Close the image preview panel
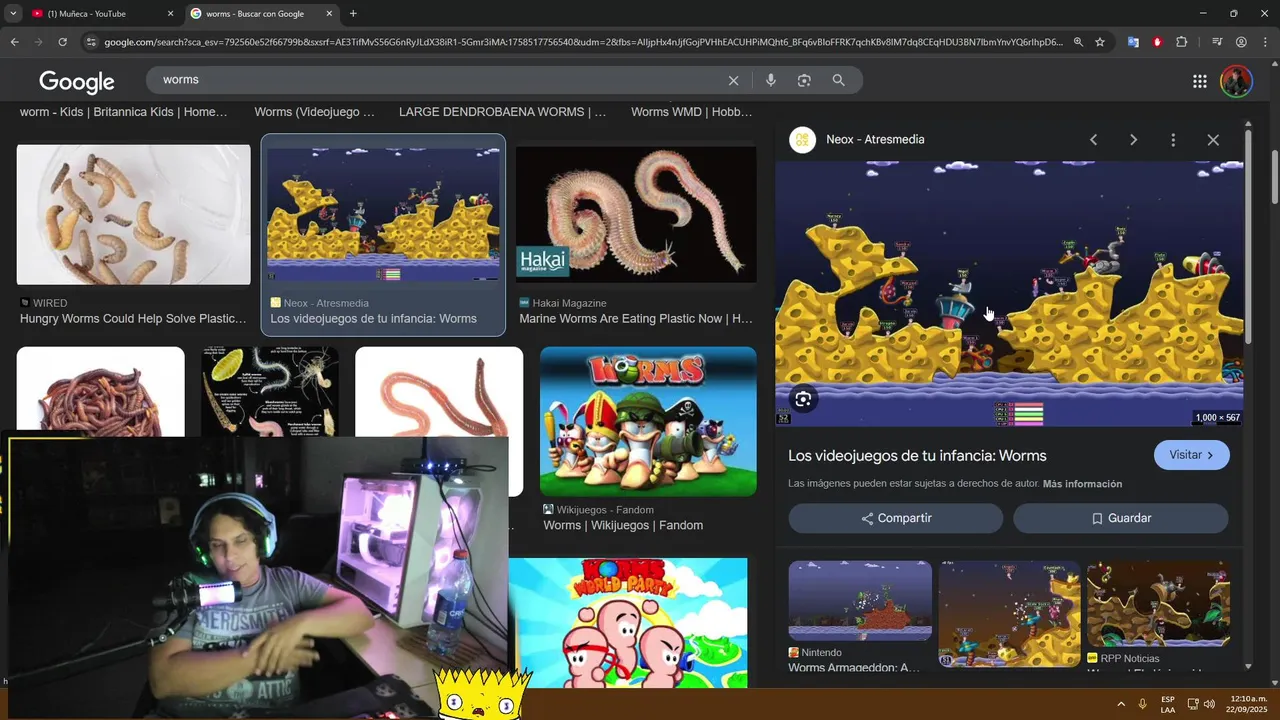 pyautogui.click(x=1213, y=140)
